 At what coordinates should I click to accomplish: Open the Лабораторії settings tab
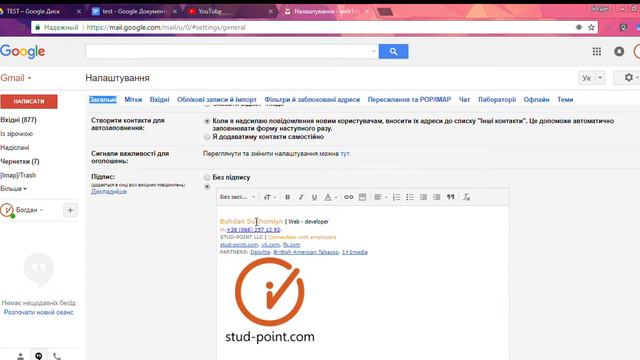pyautogui.click(x=497, y=100)
